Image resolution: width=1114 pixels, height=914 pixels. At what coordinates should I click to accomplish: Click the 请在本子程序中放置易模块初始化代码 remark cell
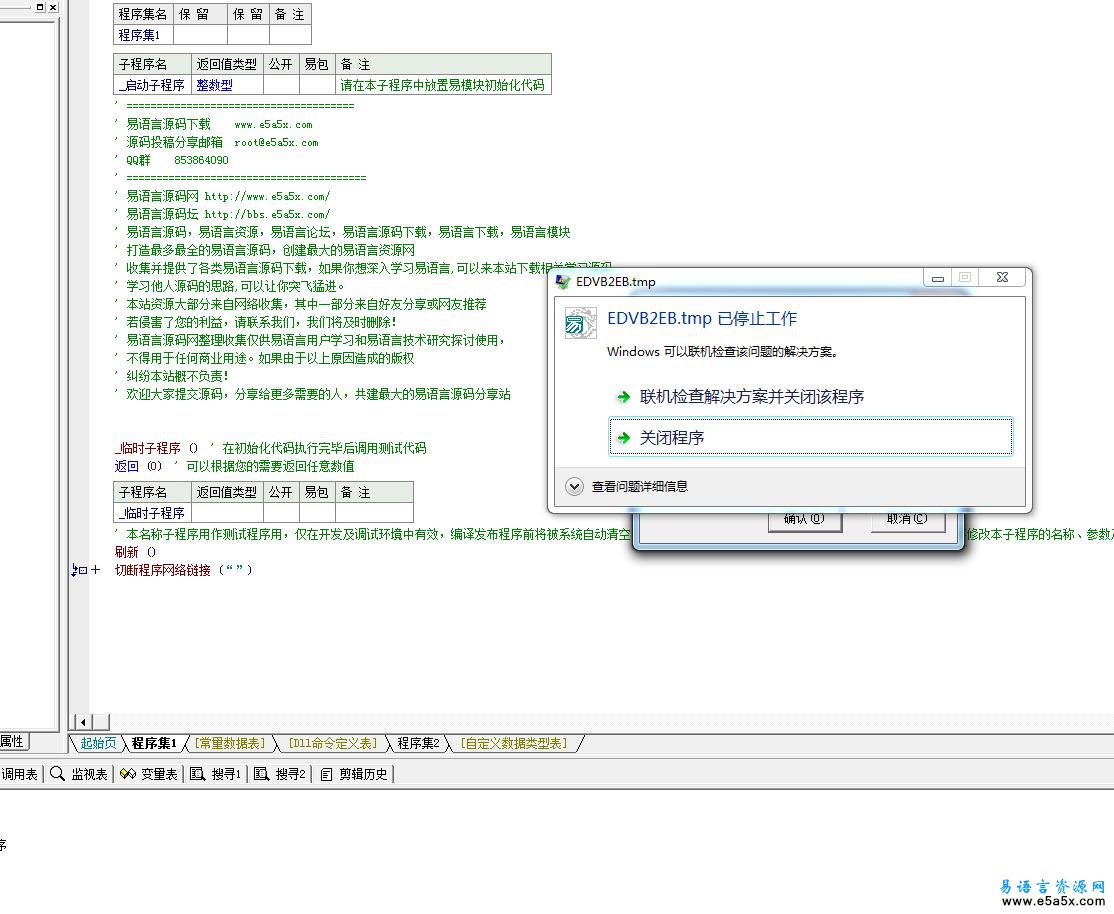(x=443, y=85)
